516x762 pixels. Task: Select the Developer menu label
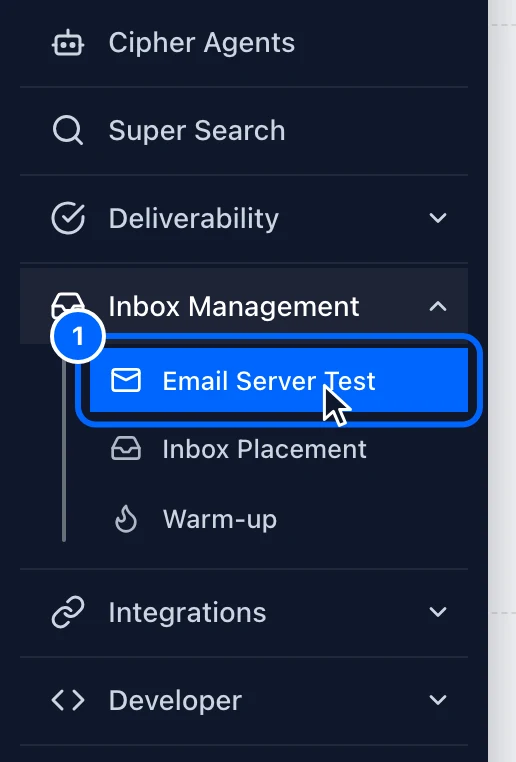[x=175, y=701]
